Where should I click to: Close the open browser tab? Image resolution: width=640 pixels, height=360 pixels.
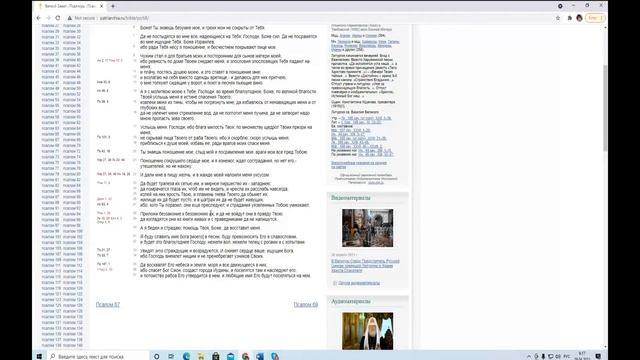tap(102, 6)
